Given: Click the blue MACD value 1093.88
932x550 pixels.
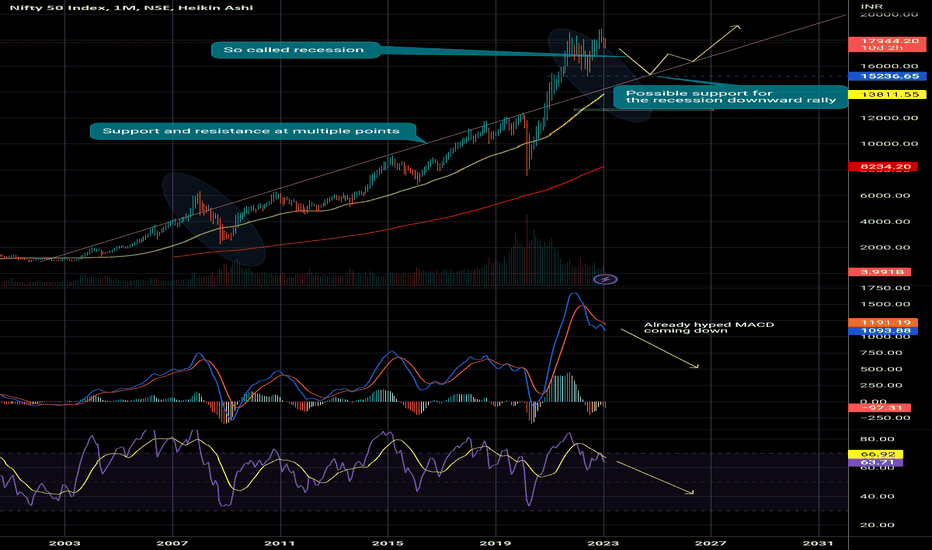Looking at the screenshot, I should [x=883, y=331].
